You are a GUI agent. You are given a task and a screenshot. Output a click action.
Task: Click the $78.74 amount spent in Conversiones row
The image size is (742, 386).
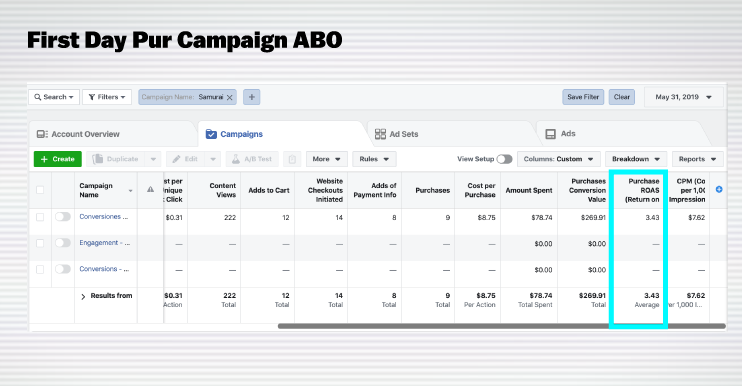pyautogui.click(x=542, y=218)
